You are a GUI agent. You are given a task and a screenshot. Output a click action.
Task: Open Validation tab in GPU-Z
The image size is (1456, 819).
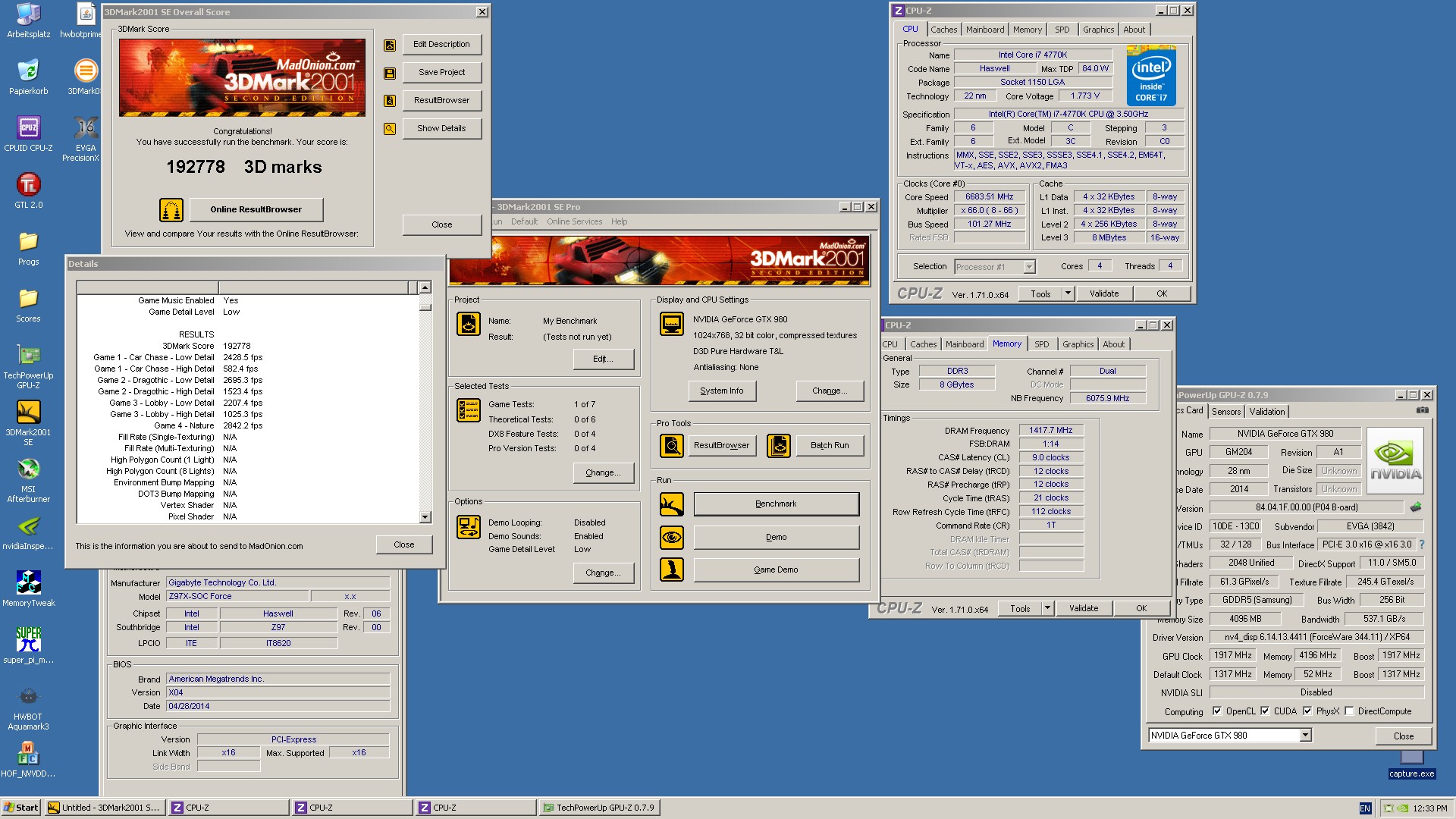[x=1267, y=412]
